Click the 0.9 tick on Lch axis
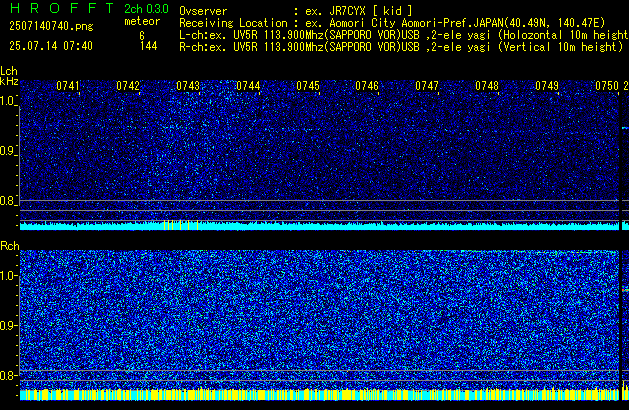629x410 pixels. click(x=8, y=151)
